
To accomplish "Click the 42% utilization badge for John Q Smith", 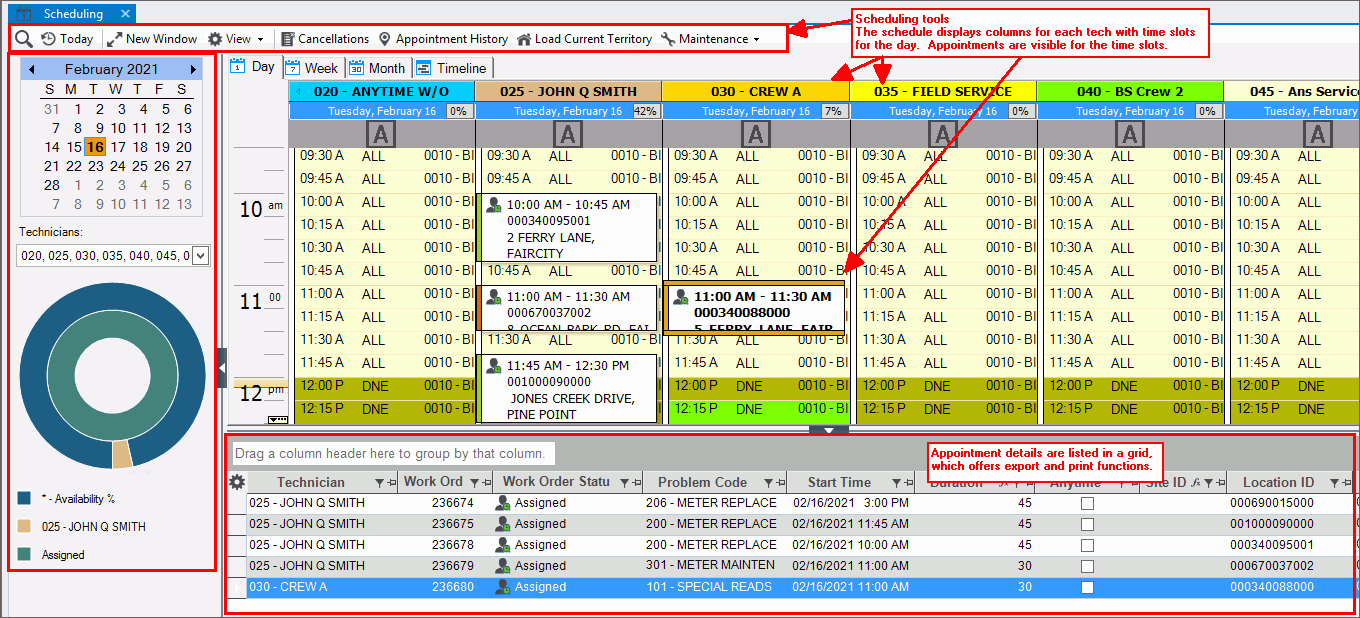I will (x=646, y=111).
